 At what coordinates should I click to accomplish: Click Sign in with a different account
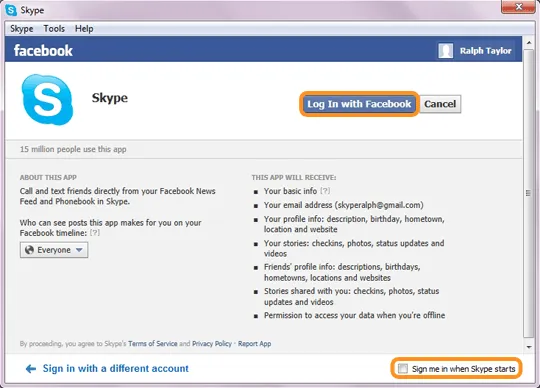115,369
